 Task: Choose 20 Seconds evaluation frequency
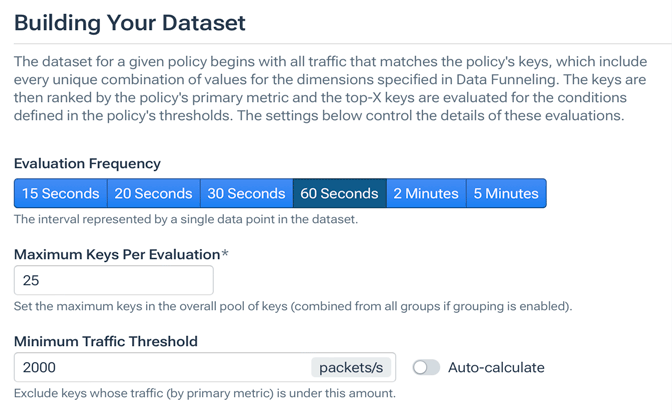click(x=153, y=194)
